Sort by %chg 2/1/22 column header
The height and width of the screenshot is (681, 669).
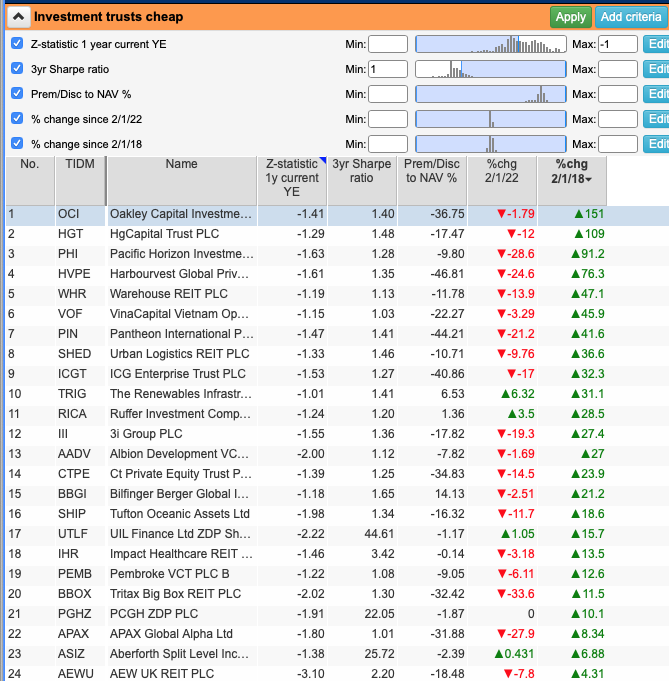(502, 181)
